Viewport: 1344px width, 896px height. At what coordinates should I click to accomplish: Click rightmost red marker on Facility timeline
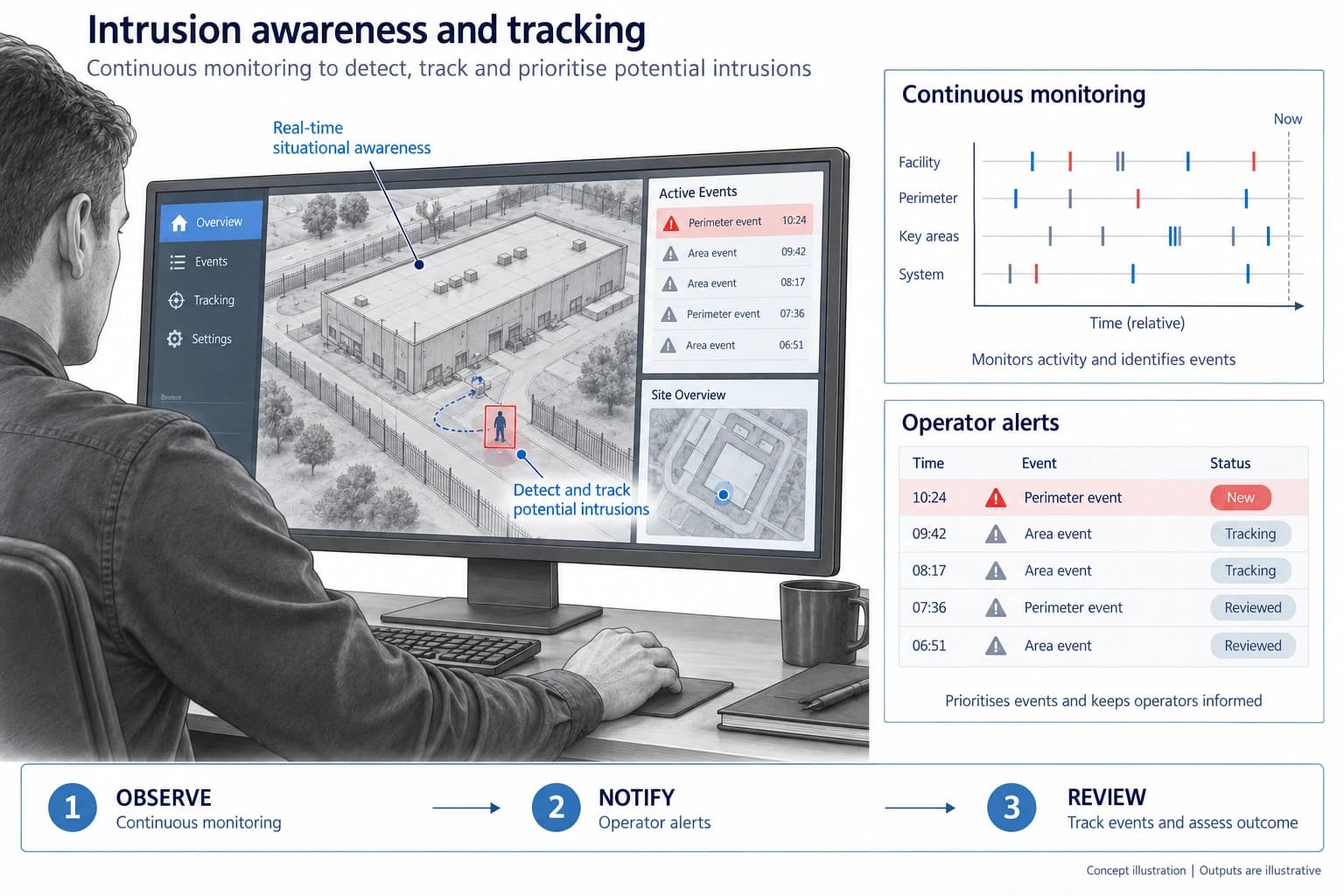tap(1254, 161)
